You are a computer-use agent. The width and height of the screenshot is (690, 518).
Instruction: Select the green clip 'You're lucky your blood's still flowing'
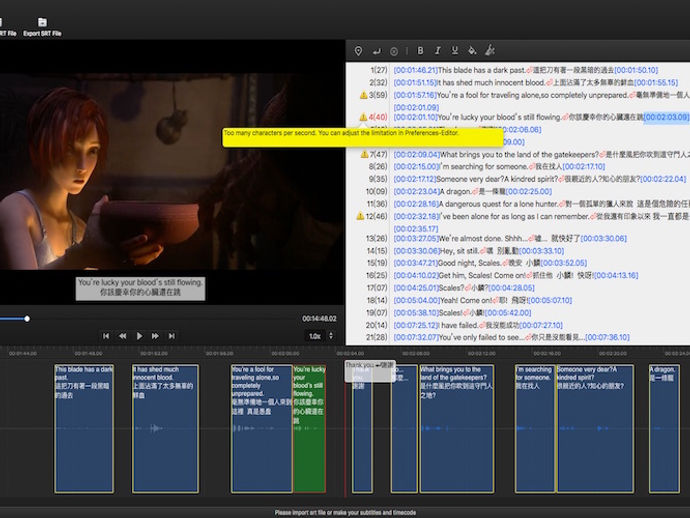pyautogui.click(x=309, y=428)
